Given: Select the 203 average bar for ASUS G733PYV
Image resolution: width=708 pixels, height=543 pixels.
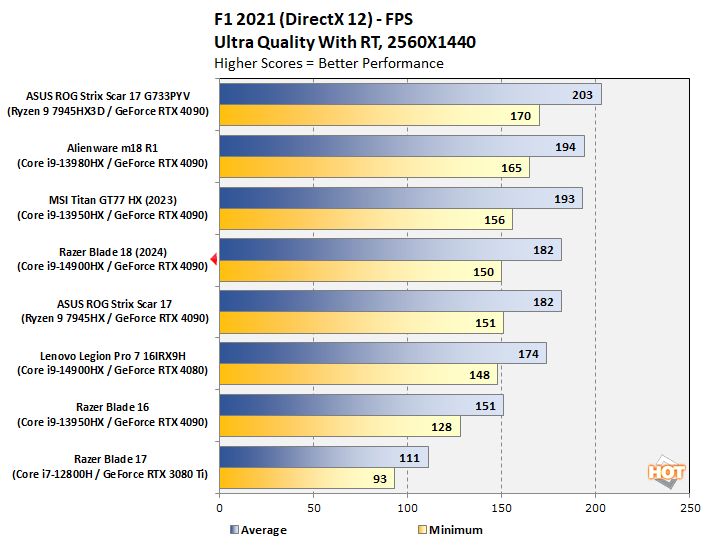Looking at the screenshot, I should 410,94.
